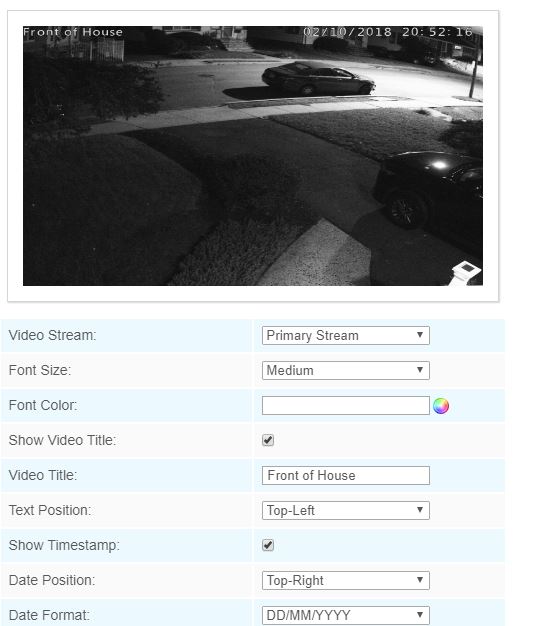536x626 pixels.
Task: Click the Date Position label
Action: (x=52, y=580)
